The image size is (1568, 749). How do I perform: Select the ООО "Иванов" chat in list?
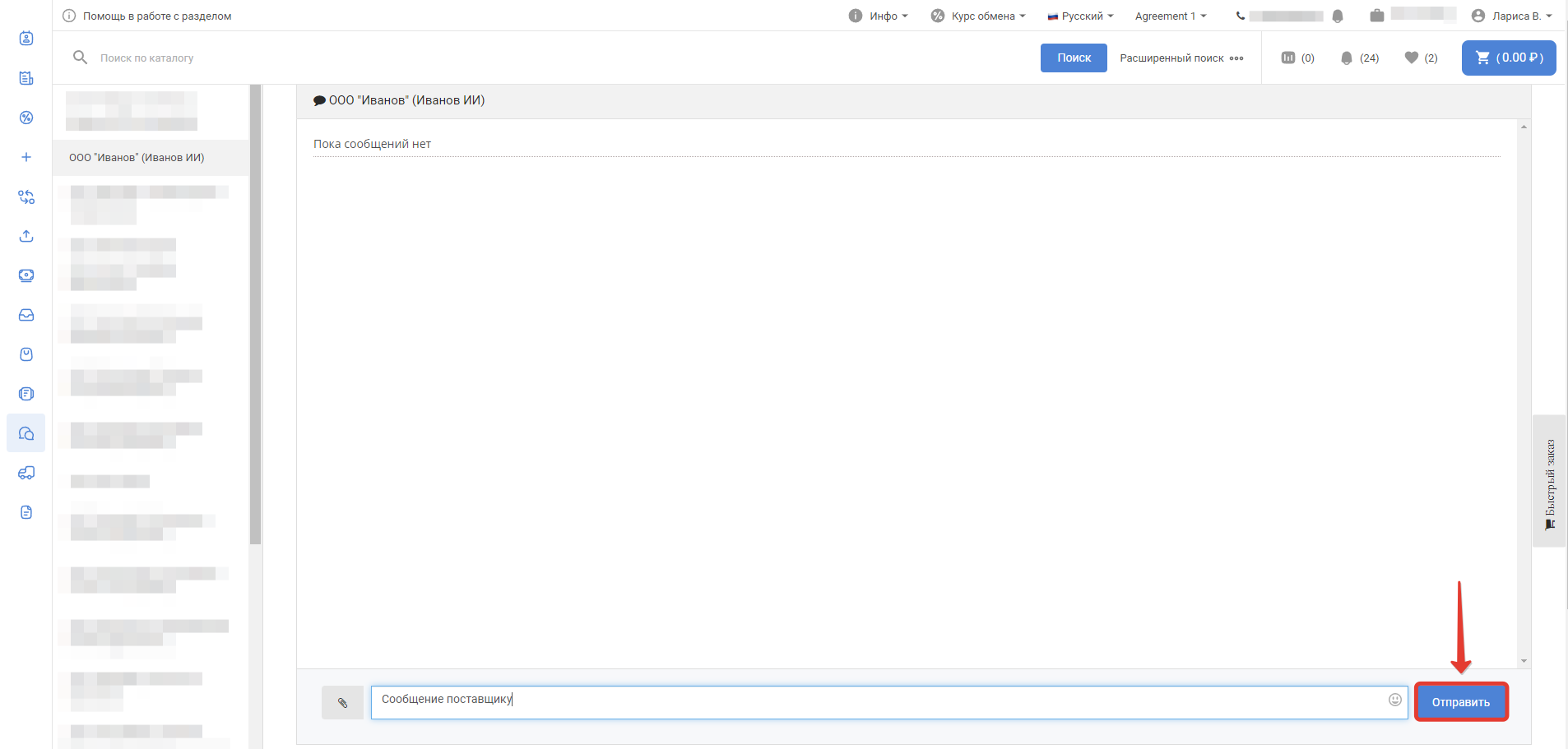pyautogui.click(x=137, y=158)
